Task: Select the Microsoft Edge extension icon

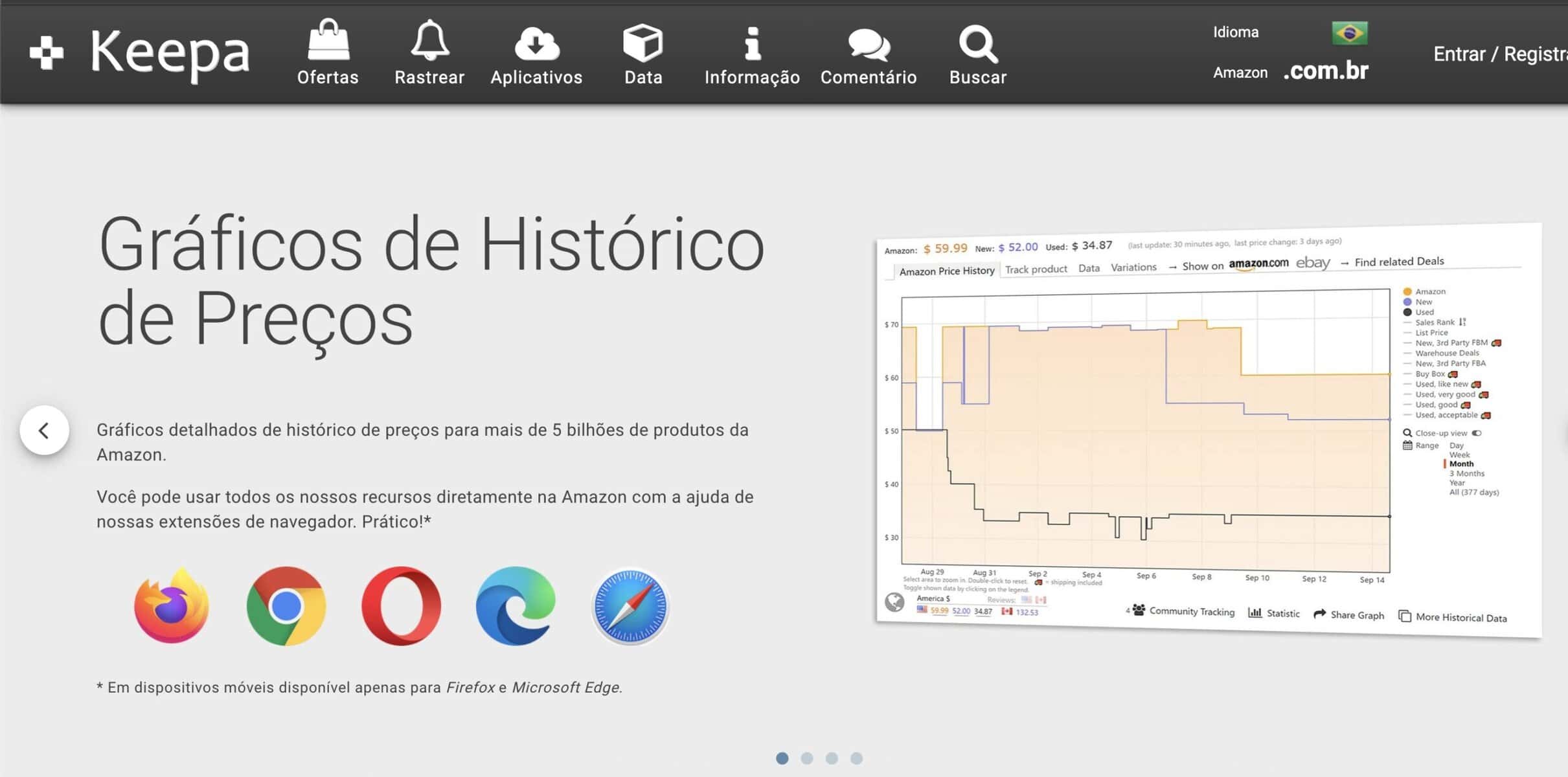Action: point(516,606)
